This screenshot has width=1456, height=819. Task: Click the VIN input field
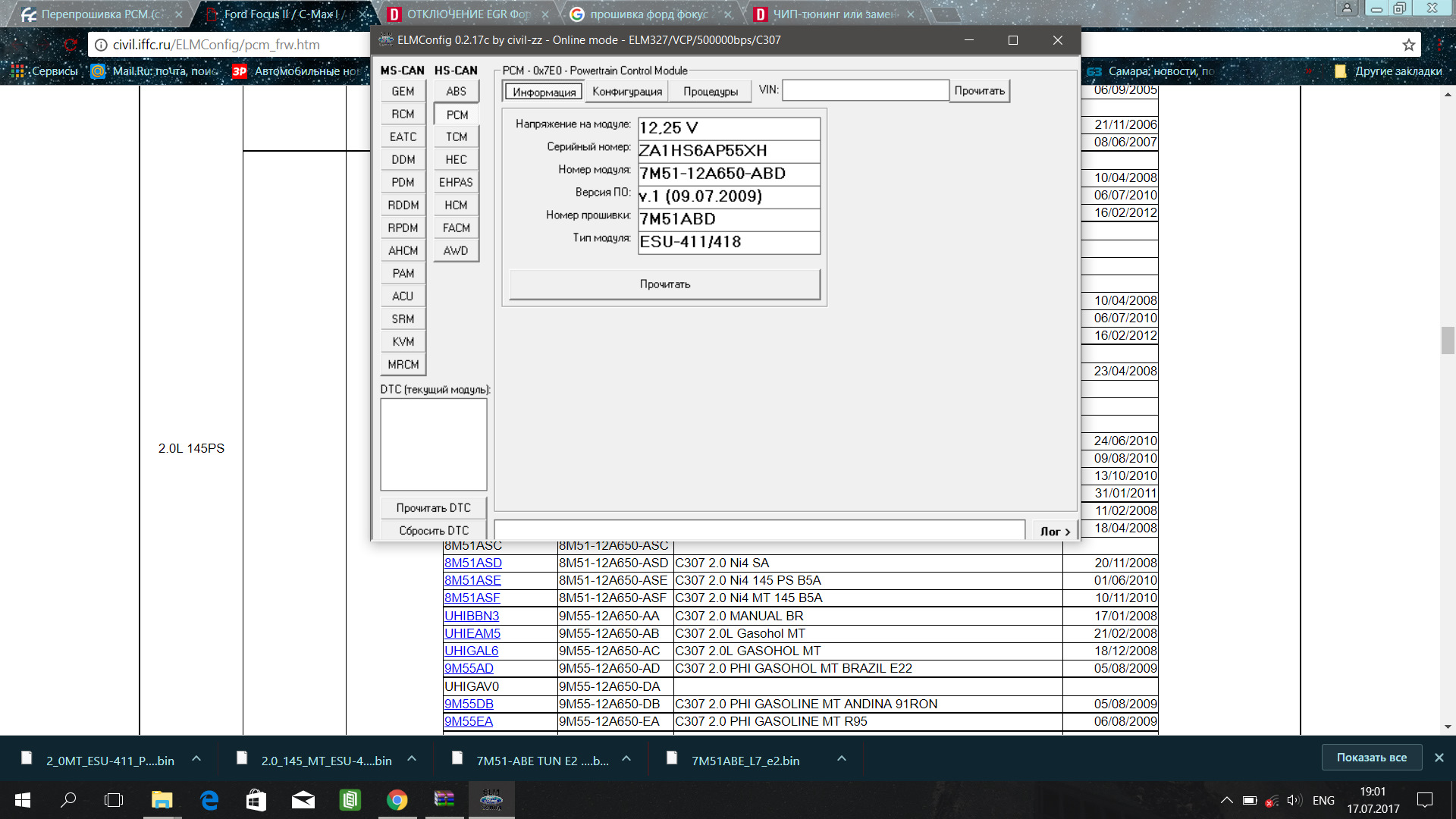[865, 90]
